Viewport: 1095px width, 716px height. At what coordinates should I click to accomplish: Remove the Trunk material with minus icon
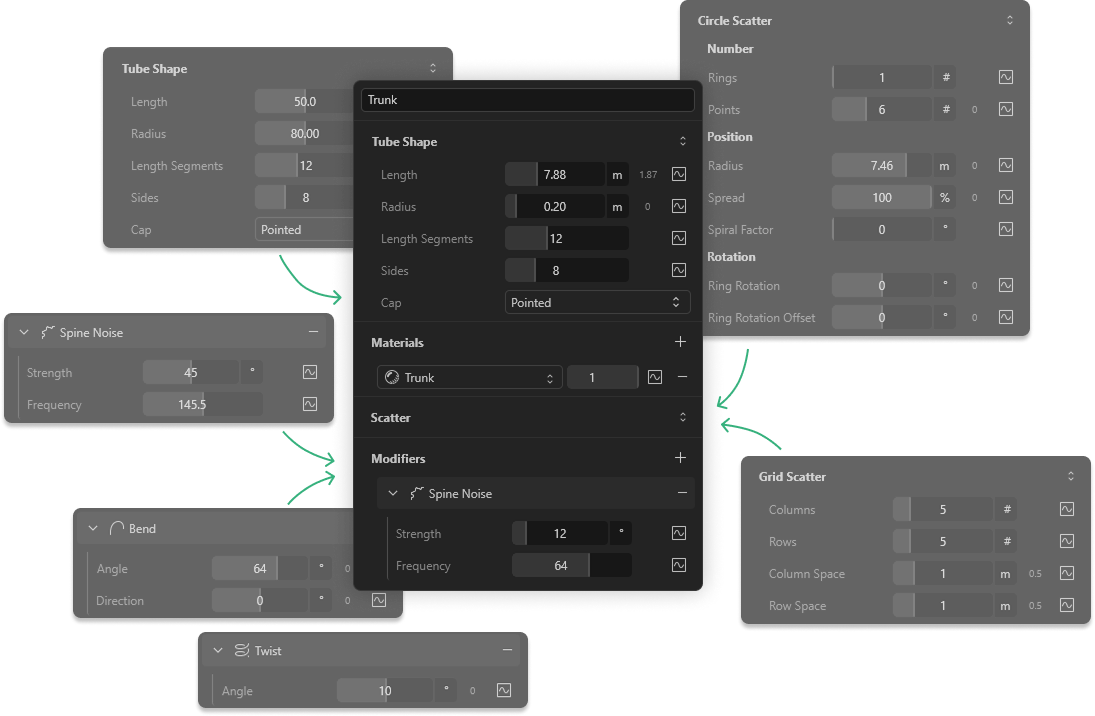point(682,378)
